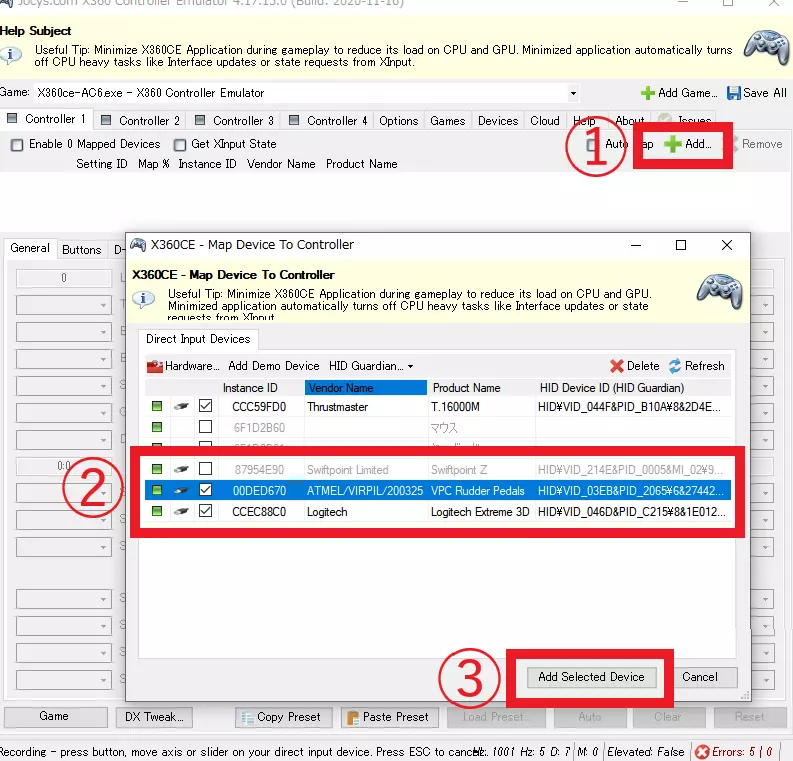Open the Cloud tab

coord(545,121)
